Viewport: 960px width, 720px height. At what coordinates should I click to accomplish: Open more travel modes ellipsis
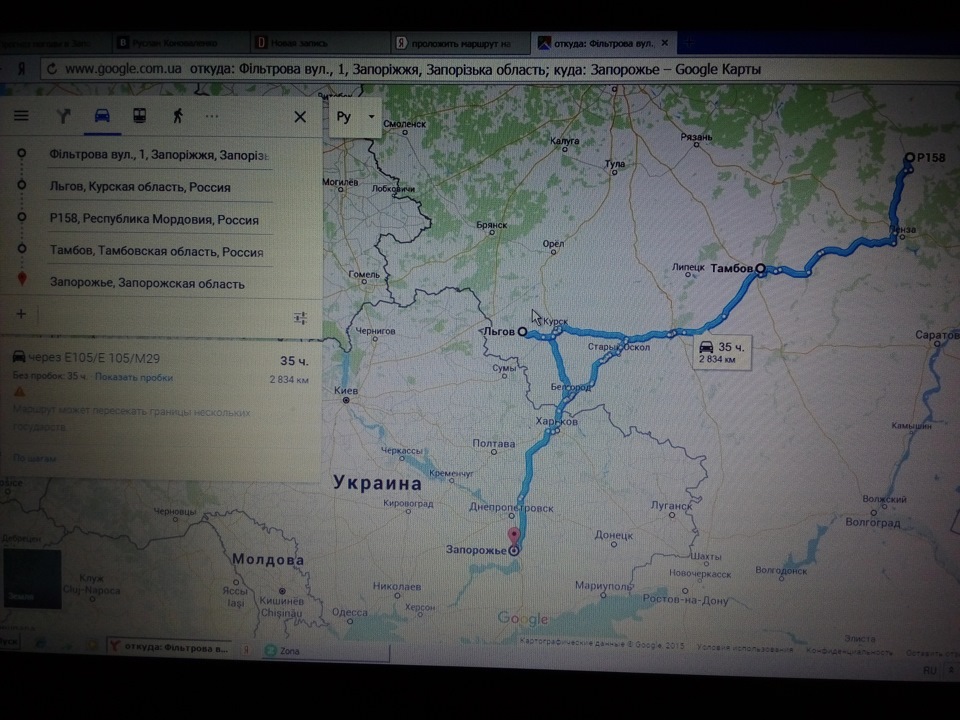pyautogui.click(x=212, y=116)
